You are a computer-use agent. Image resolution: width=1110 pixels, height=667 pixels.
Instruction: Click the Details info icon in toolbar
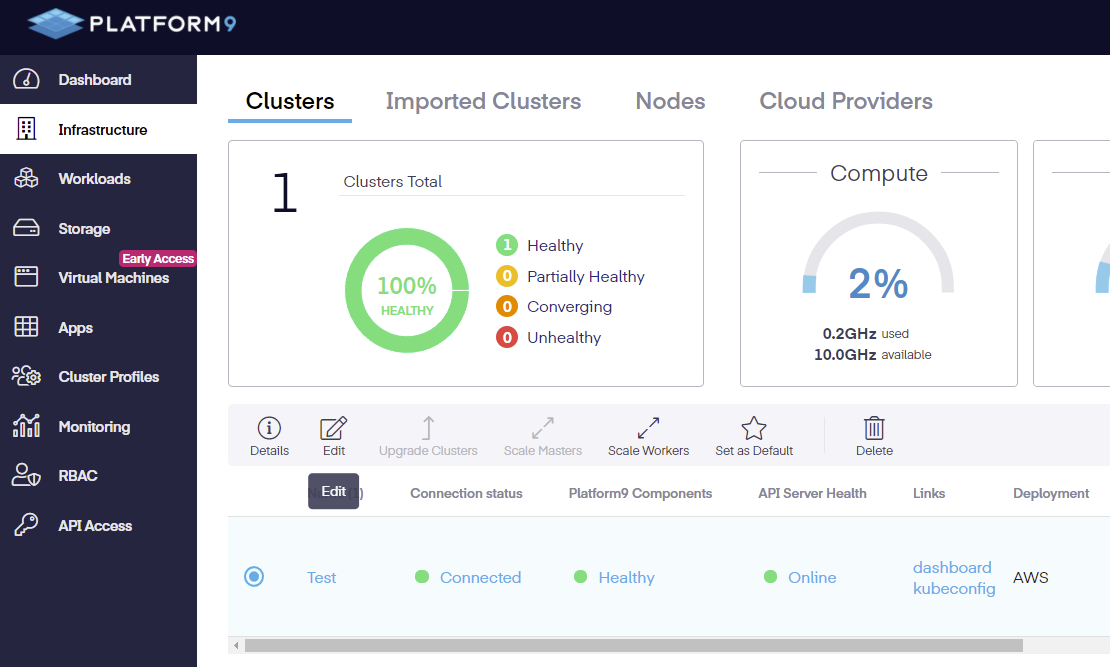coord(269,429)
